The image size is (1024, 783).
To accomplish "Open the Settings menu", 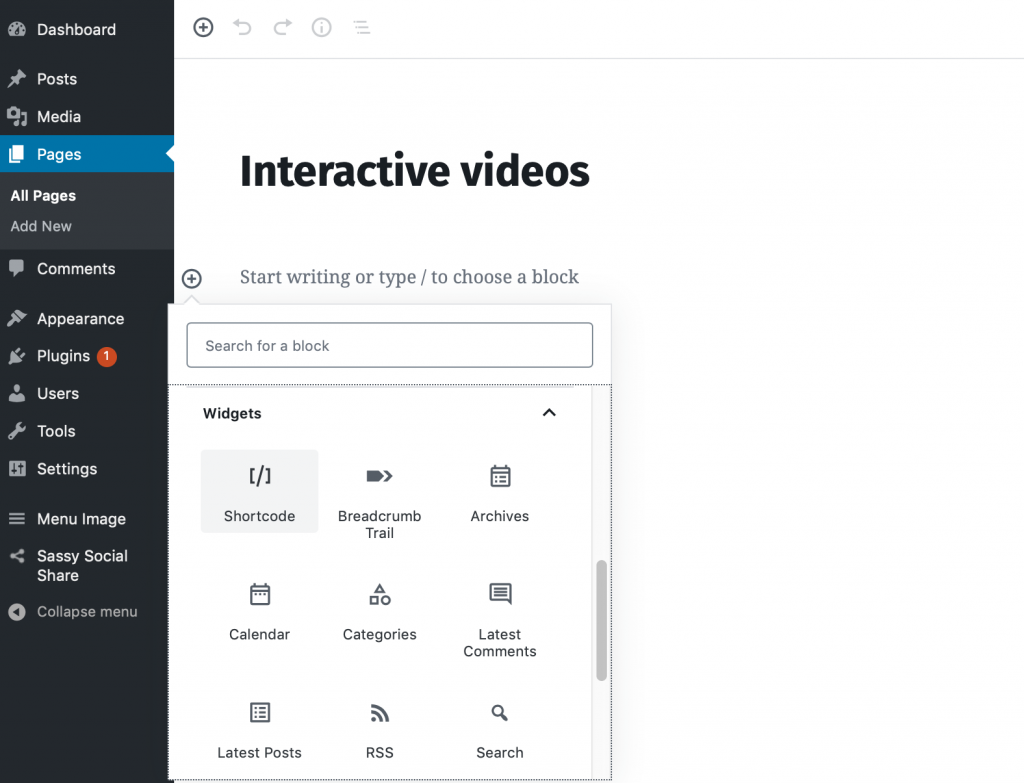I will (x=87, y=469).
